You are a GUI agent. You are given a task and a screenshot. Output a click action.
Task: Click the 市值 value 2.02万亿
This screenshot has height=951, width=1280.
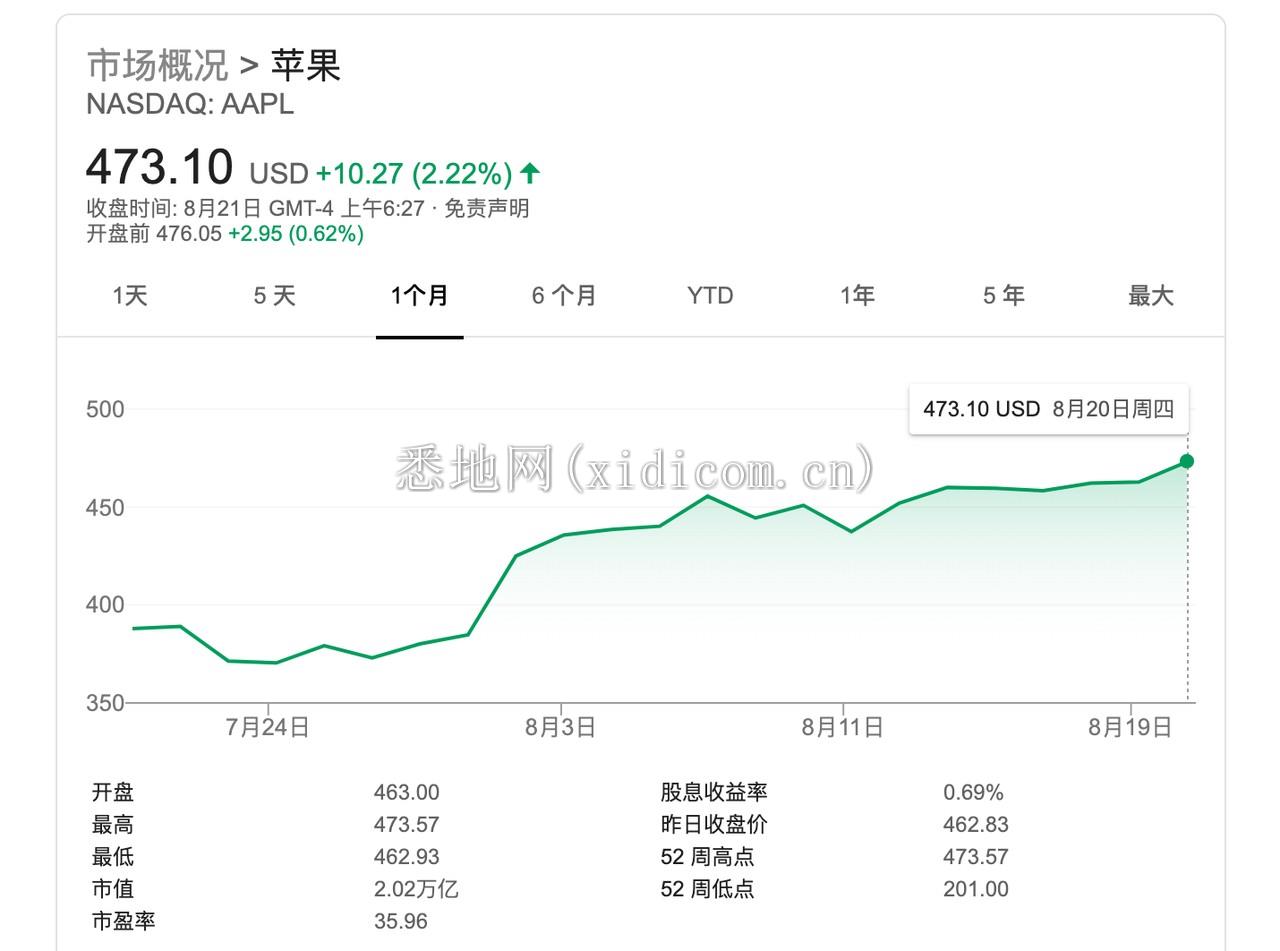pos(416,889)
